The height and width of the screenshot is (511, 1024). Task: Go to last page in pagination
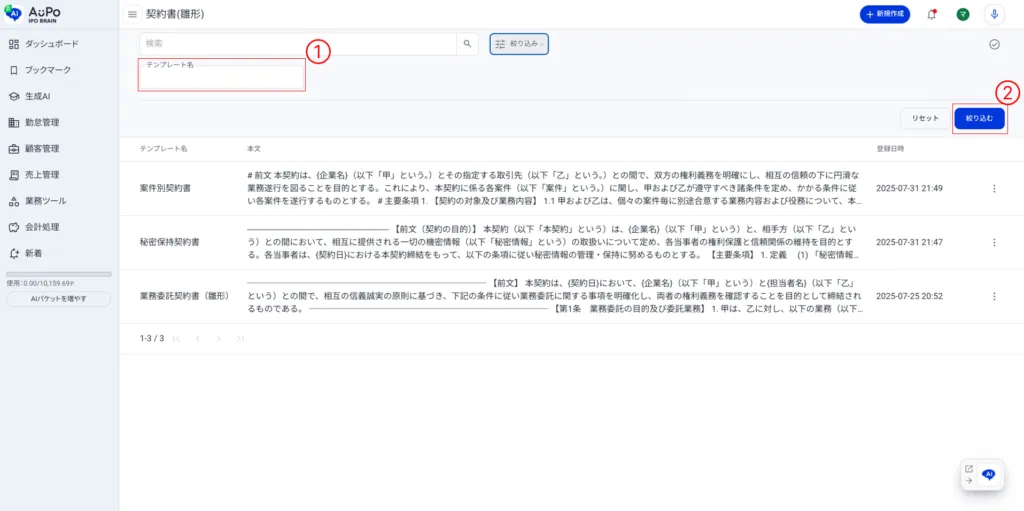240,338
